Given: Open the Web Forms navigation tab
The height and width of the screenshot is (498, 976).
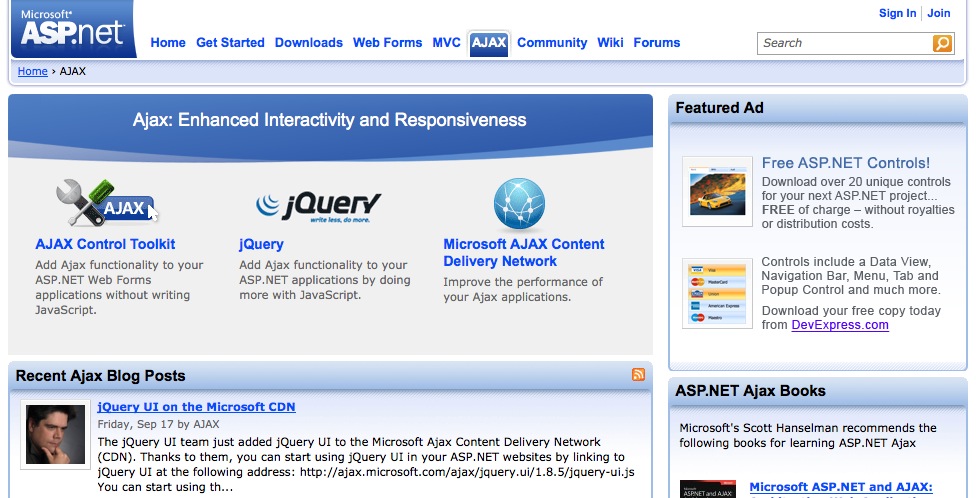Looking at the screenshot, I should tap(387, 43).
